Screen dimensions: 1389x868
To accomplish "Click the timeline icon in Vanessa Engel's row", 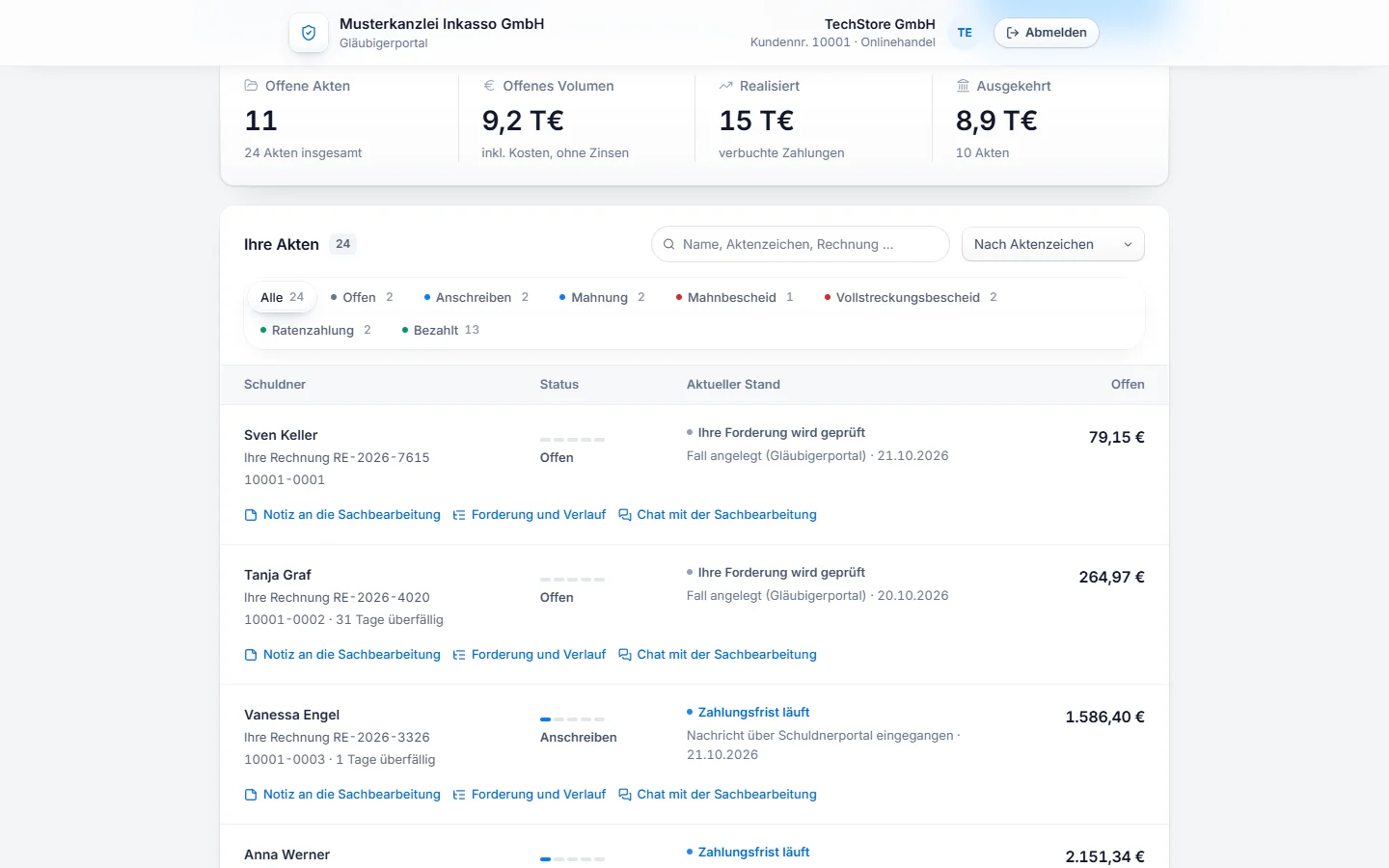I will pos(459,795).
